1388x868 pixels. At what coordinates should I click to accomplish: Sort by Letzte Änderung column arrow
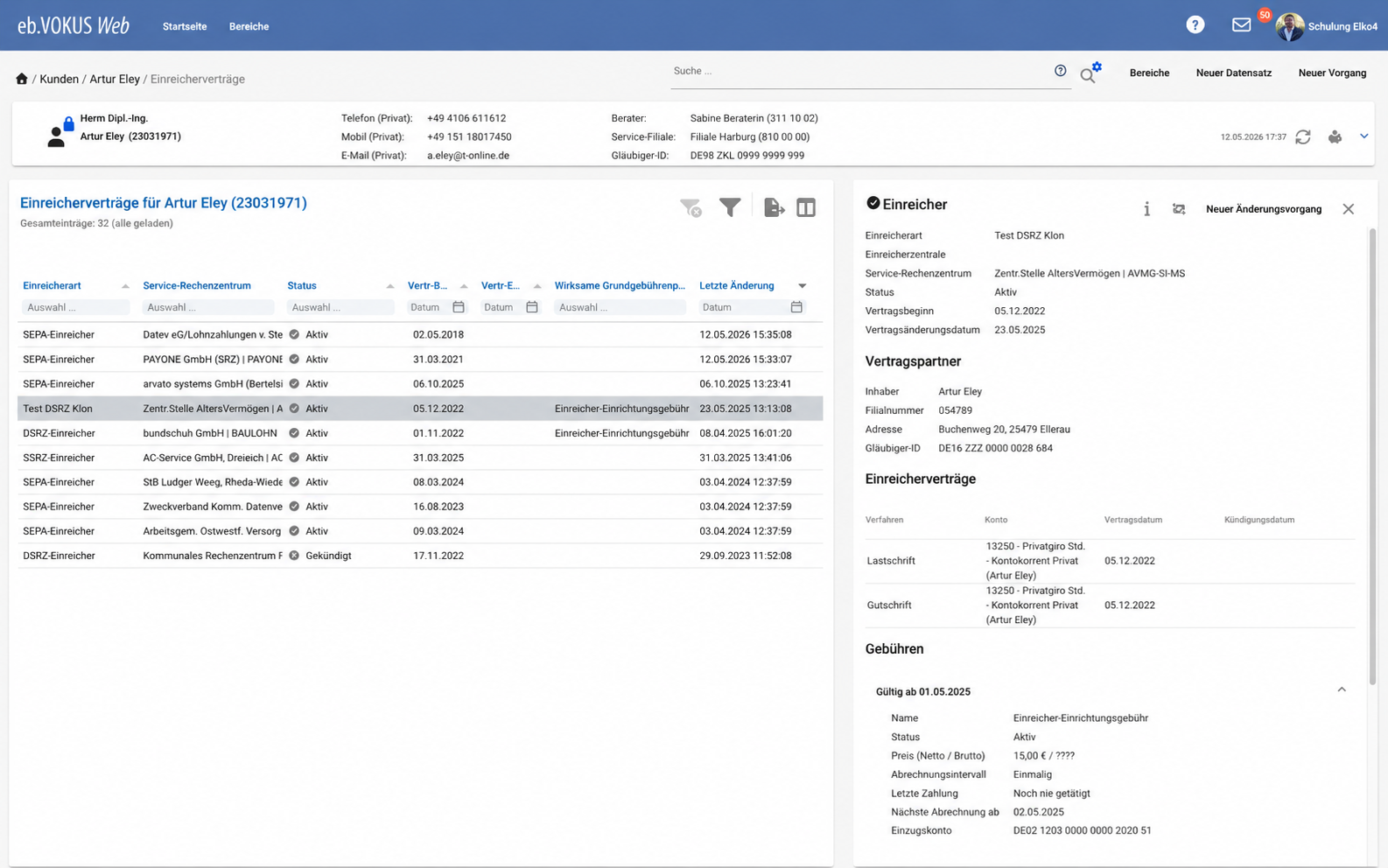pyautogui.click(x=802, y=286)
